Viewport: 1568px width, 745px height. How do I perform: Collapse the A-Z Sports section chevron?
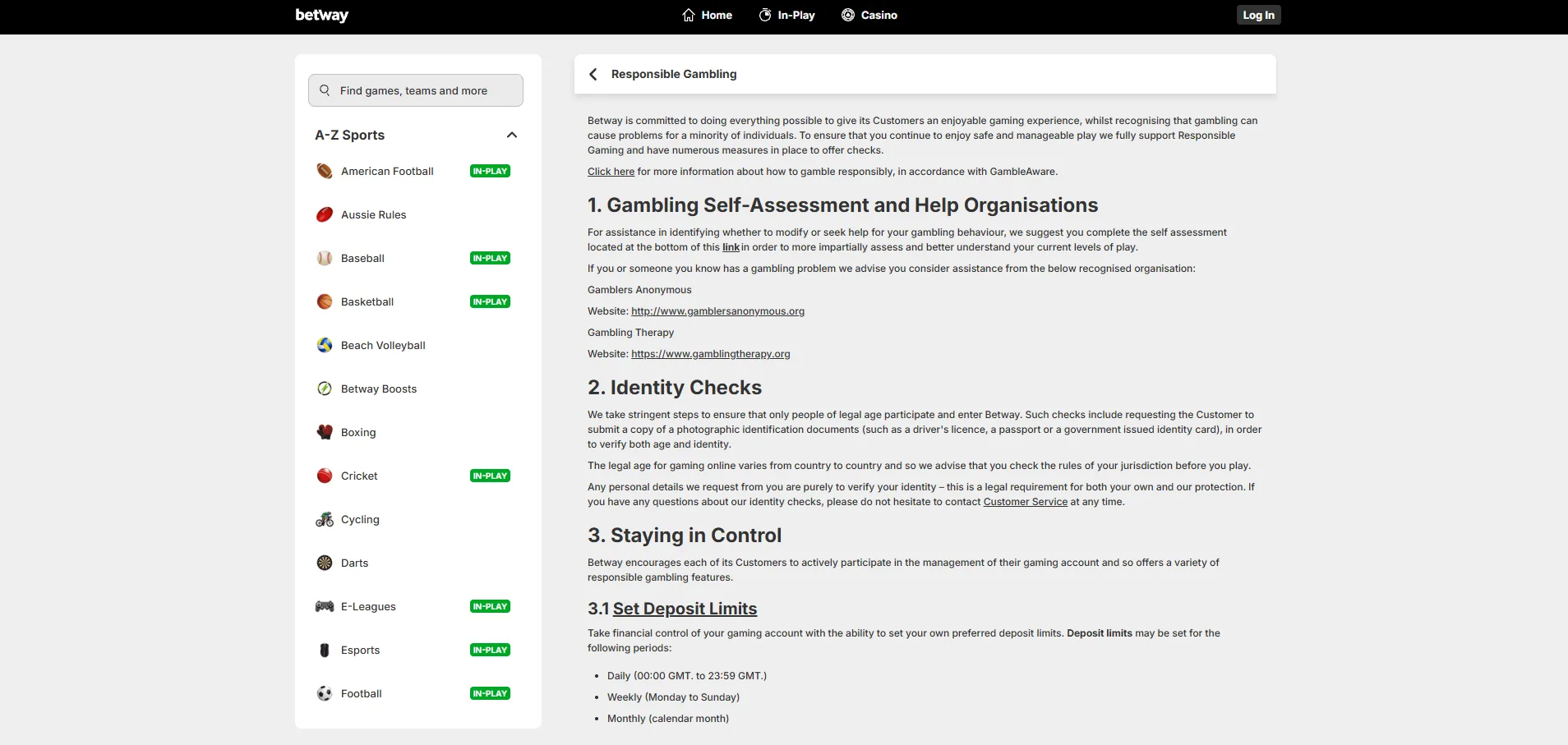pos(512,135)
